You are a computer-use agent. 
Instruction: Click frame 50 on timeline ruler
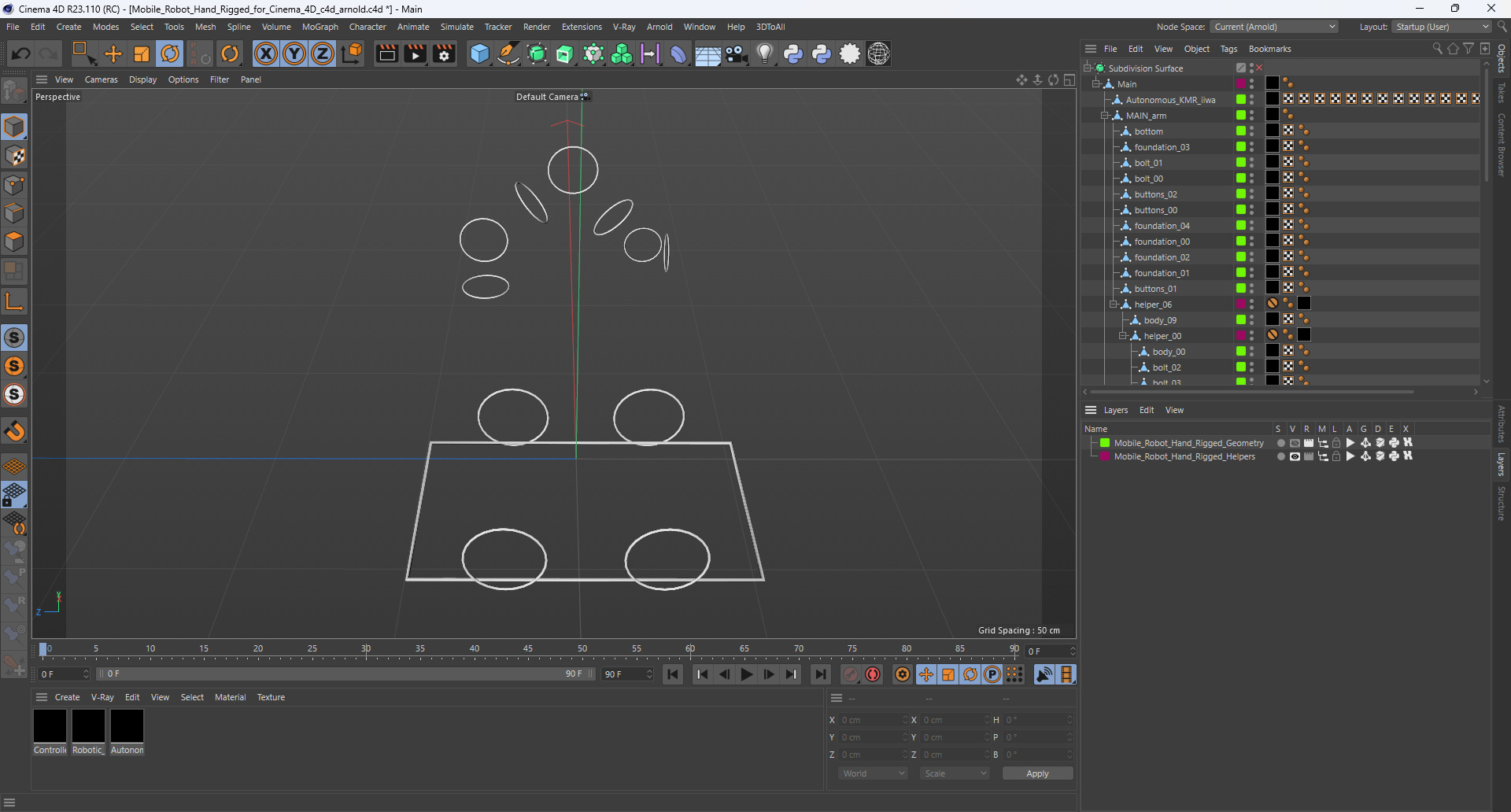tap(581, 650)
